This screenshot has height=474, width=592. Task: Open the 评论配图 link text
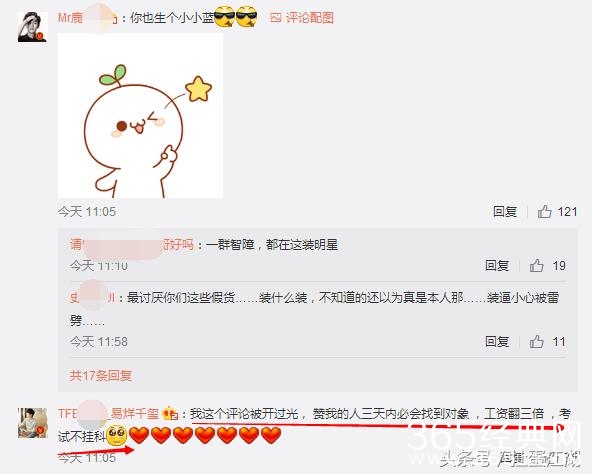tap(310, 18)
